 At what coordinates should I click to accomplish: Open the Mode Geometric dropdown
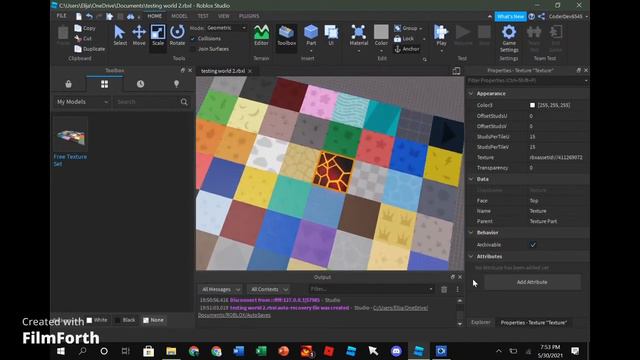226,28
